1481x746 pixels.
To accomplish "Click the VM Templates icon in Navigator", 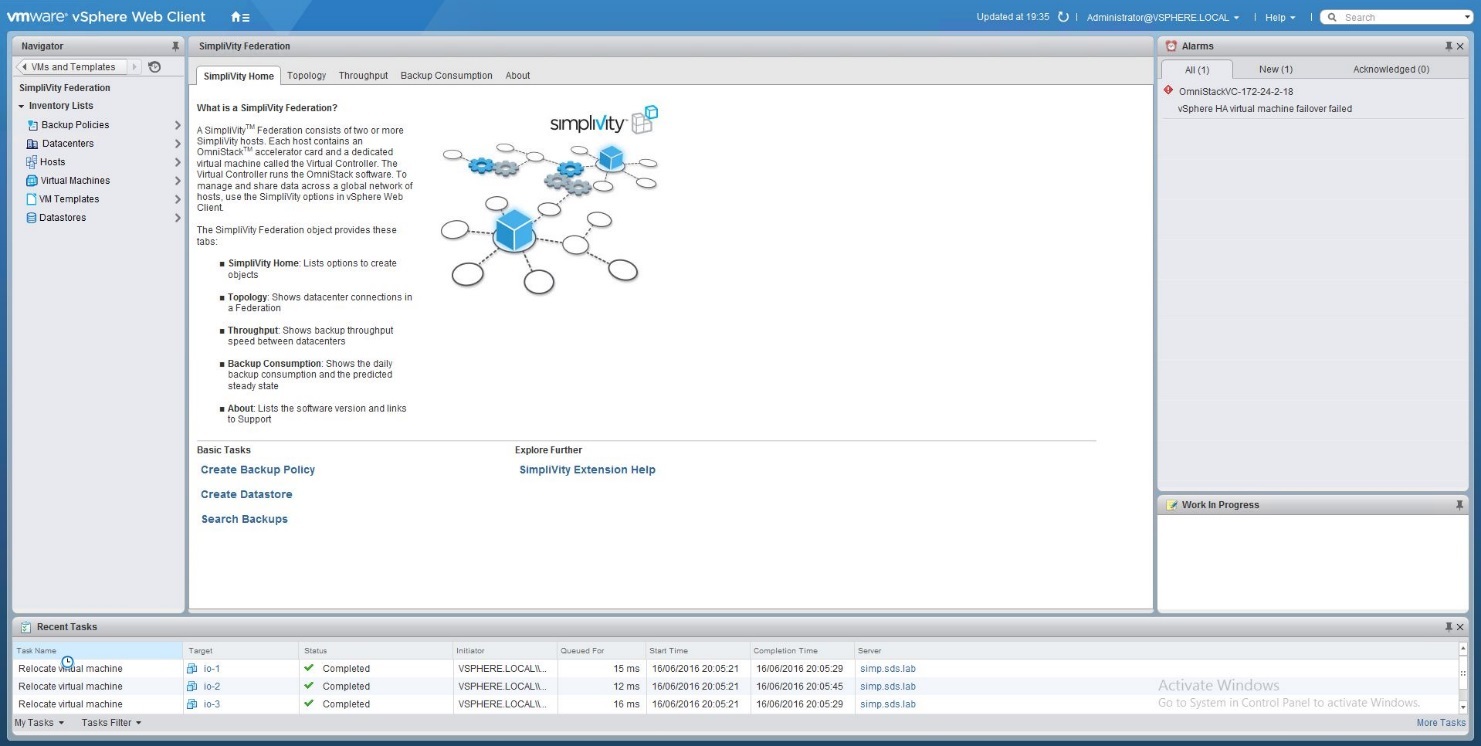I will 31,199.
